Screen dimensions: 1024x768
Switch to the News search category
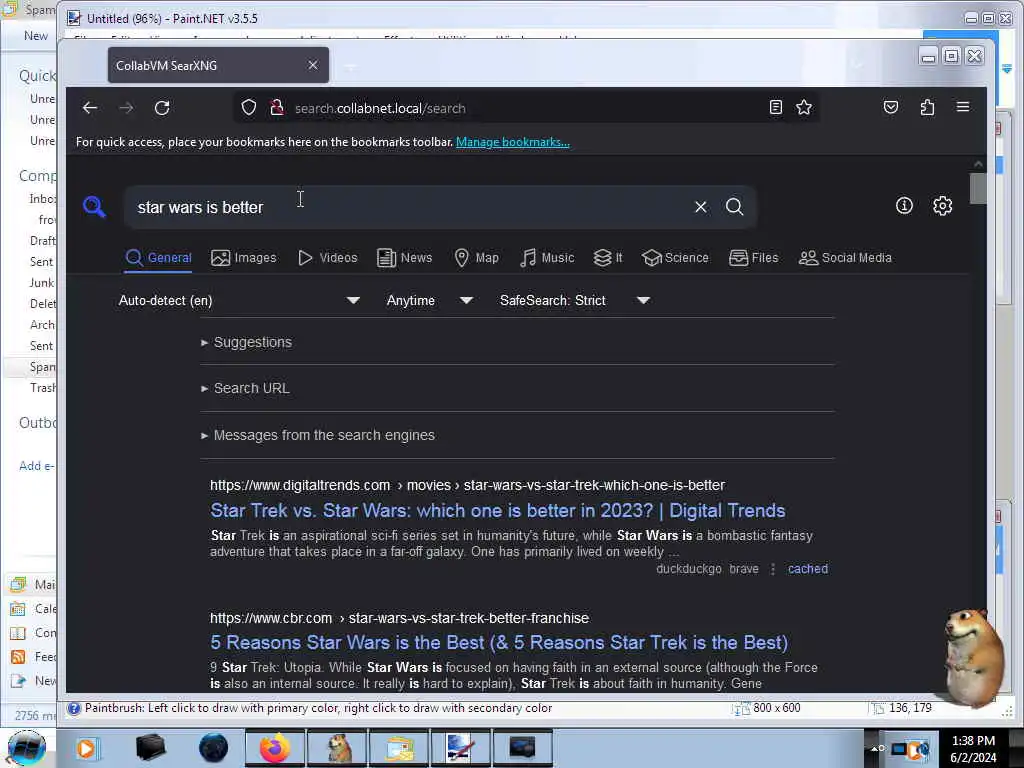coord(404,258)
